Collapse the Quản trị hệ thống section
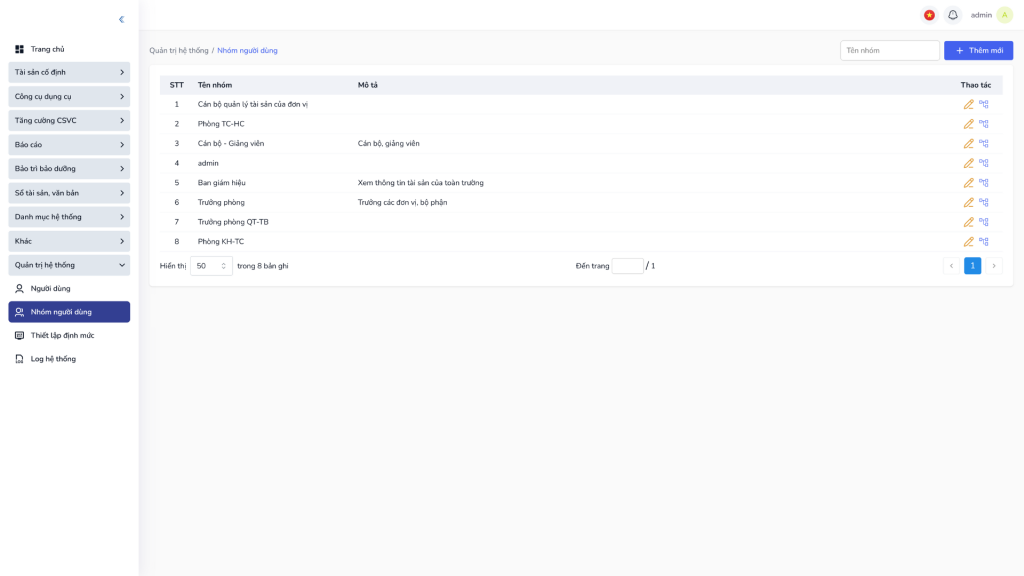 (69, 265)
